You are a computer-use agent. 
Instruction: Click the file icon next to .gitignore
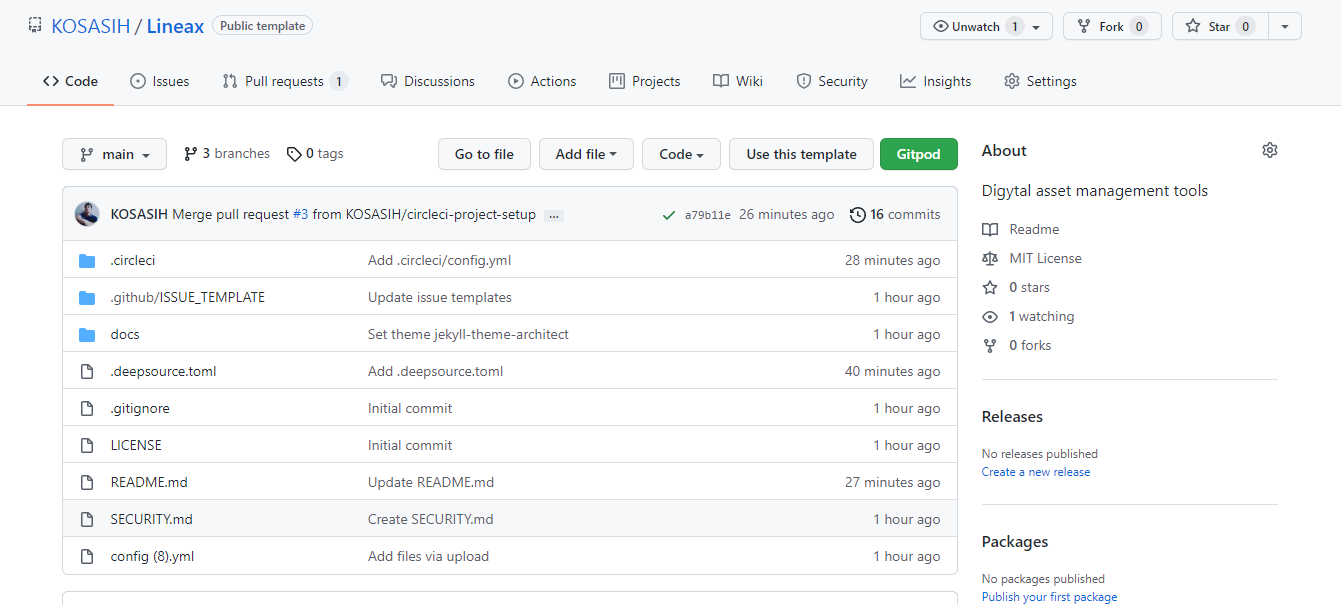point(87,408)
